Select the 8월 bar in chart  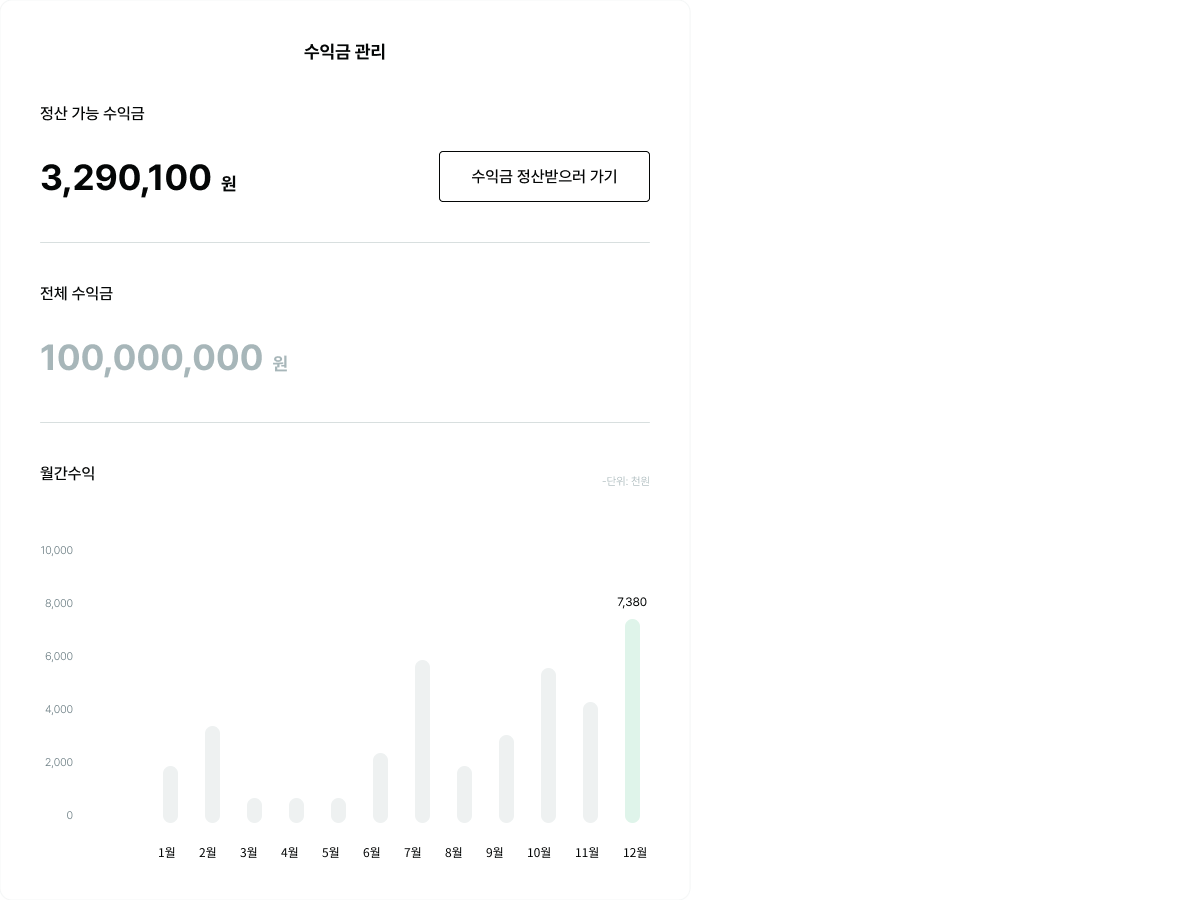(464, 794)
